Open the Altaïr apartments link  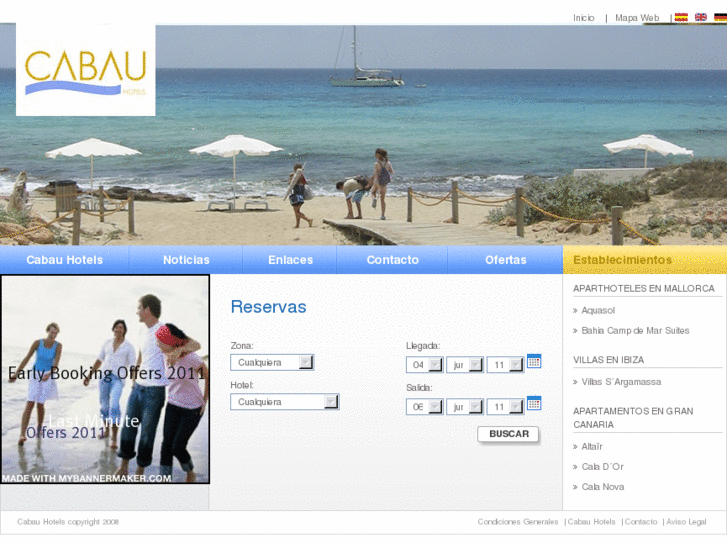coord(592,446)
